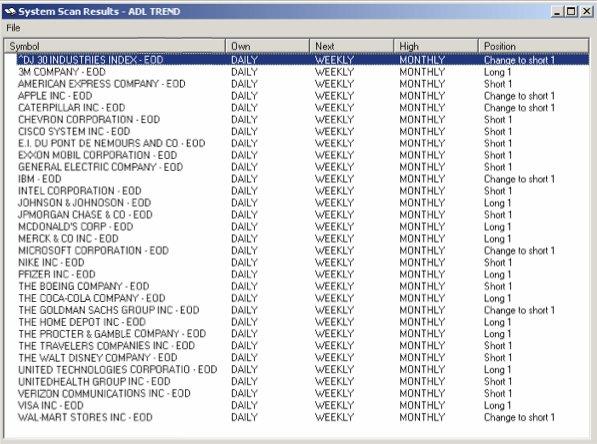Image resolution: width=597 pixels, height=444 pixels.
Task: Sort by the Next column header
Action: pos(351,46)
